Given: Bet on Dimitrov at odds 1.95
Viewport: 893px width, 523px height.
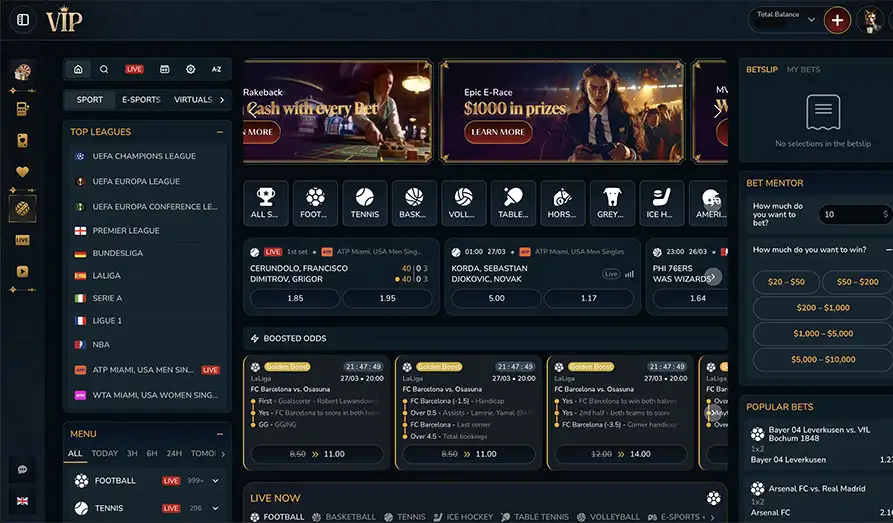Looking at the screenshot, I should [x=387, y=299].
